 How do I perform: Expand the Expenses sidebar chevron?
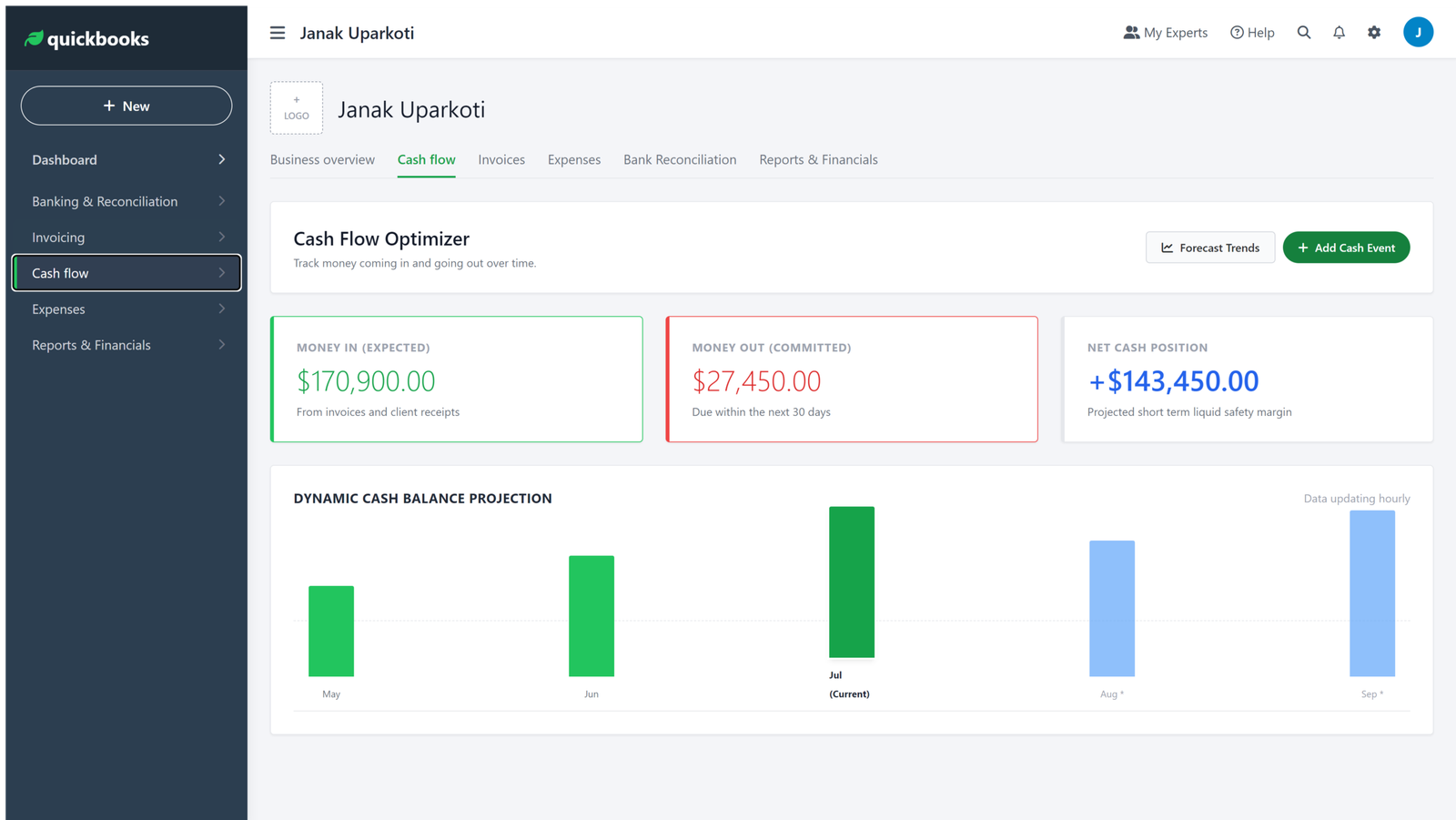221,309
